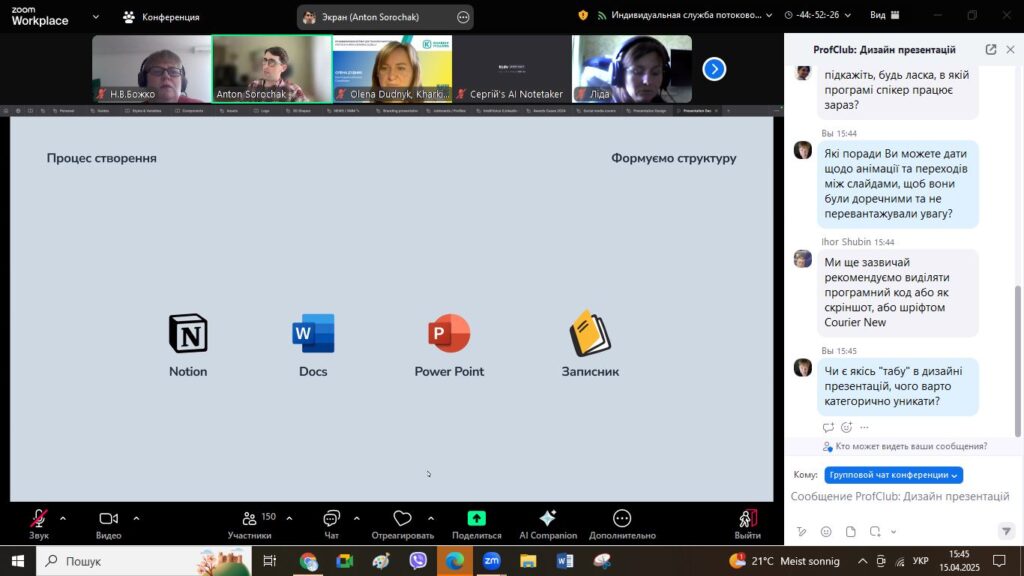Viewport: 1024px width, 576px height.
Task: Expand audio options arrow next to Звук
Action: 63,519
